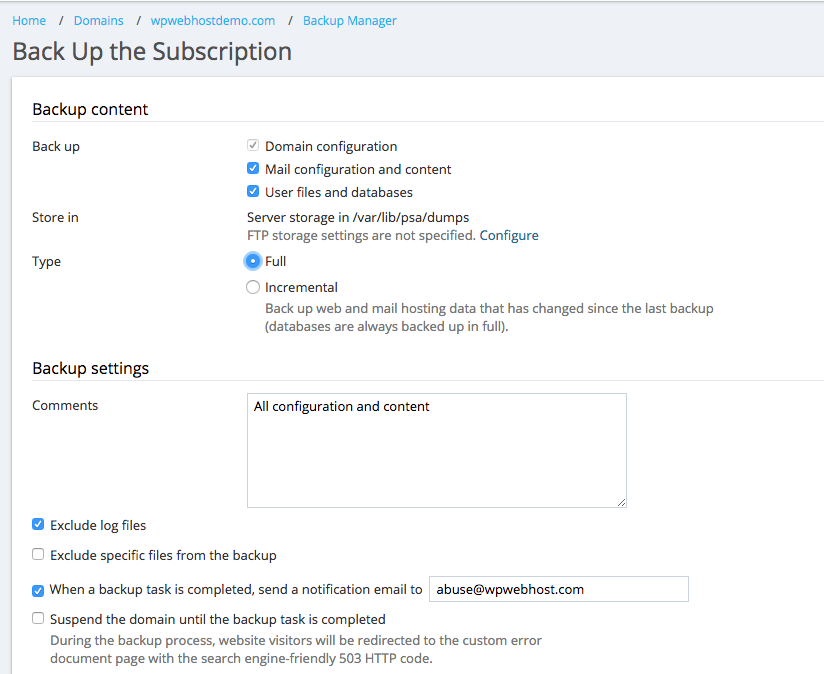Screen dimensions: 824x674
Task: Go to Domains breadcrumb link
Action: click(x=98, y=20)
